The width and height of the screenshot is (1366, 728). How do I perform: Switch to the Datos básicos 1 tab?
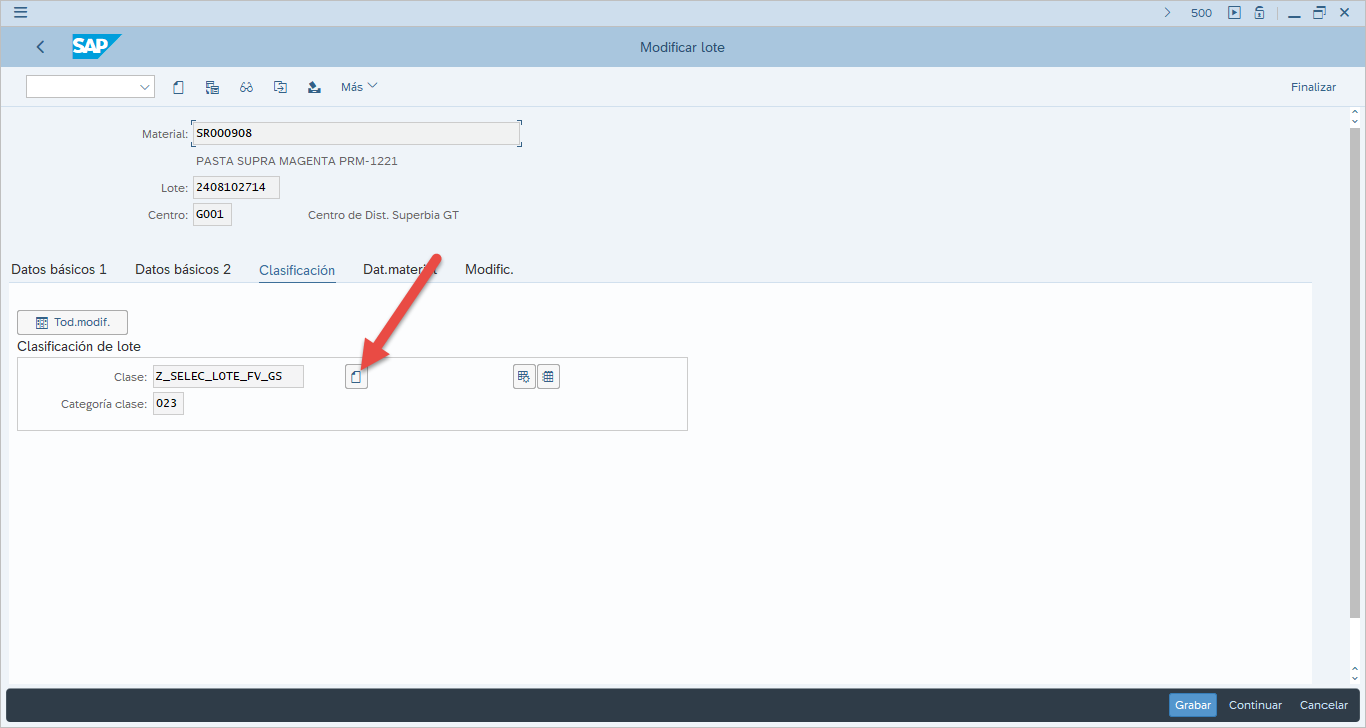[59, 270]
